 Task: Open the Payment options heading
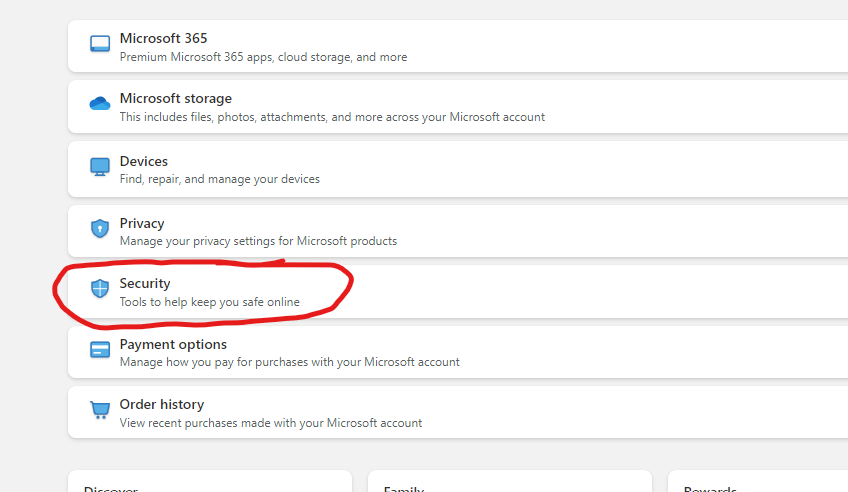tap(173, 344)
